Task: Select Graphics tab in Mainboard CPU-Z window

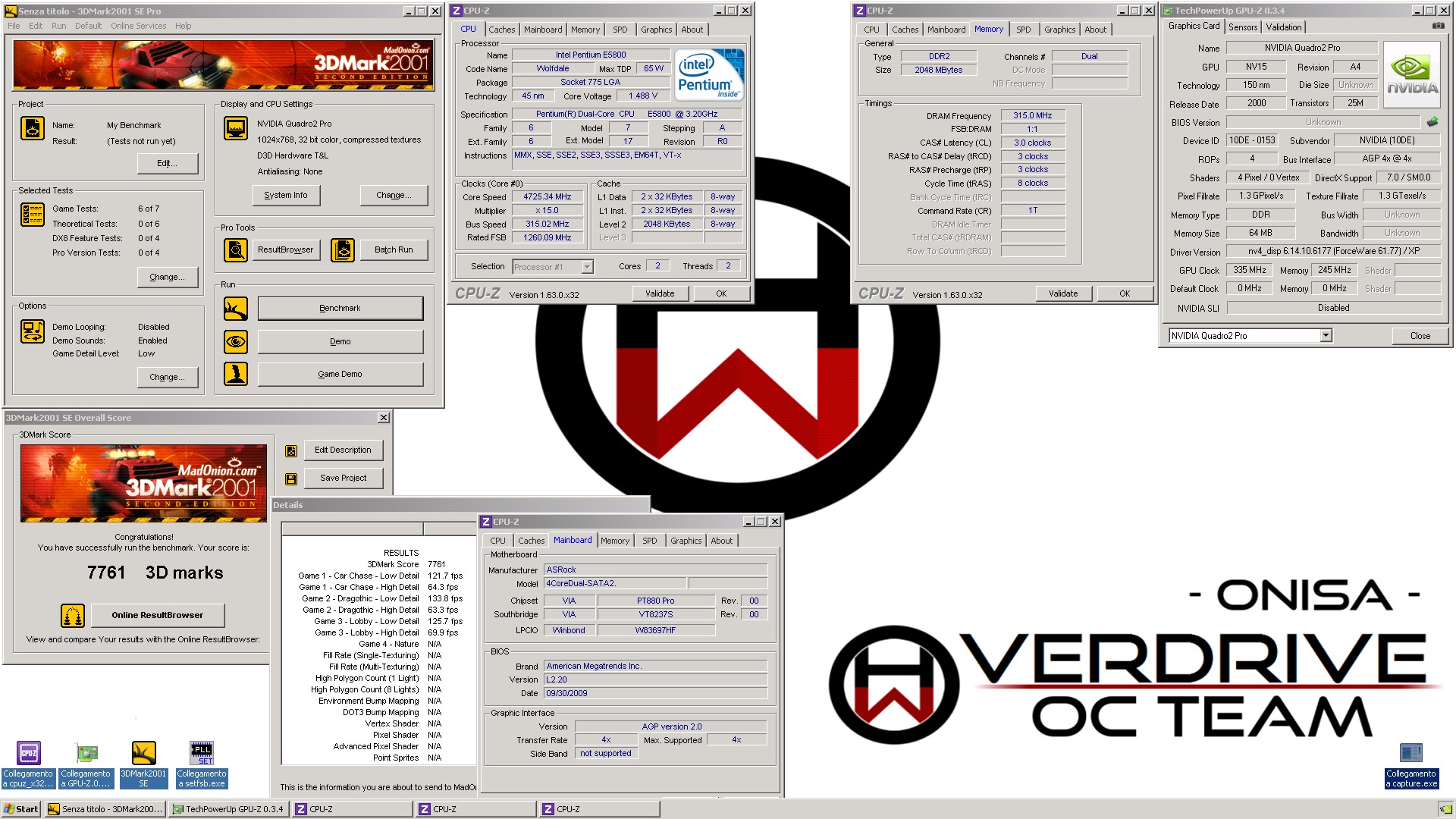Action: pyautogui.click(x=686, y=541)
